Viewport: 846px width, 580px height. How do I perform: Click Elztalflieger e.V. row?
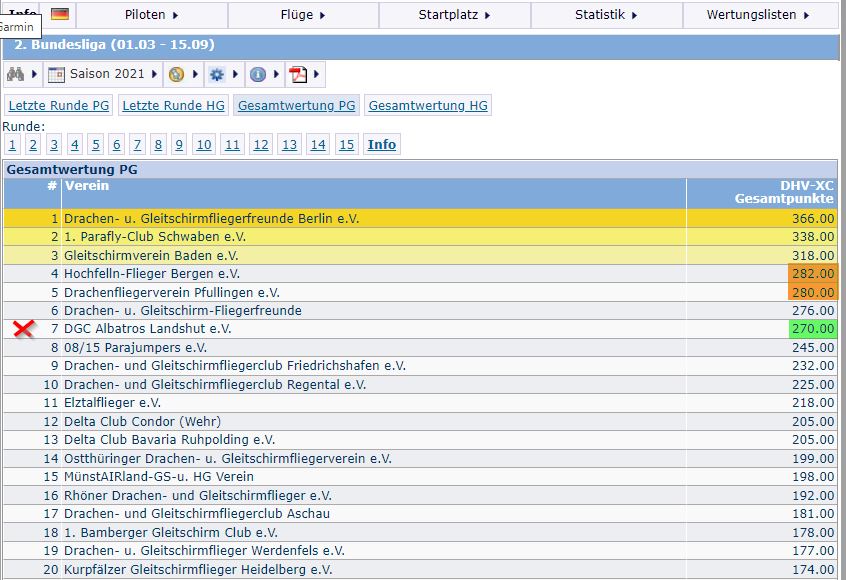[x=420, y=402]
